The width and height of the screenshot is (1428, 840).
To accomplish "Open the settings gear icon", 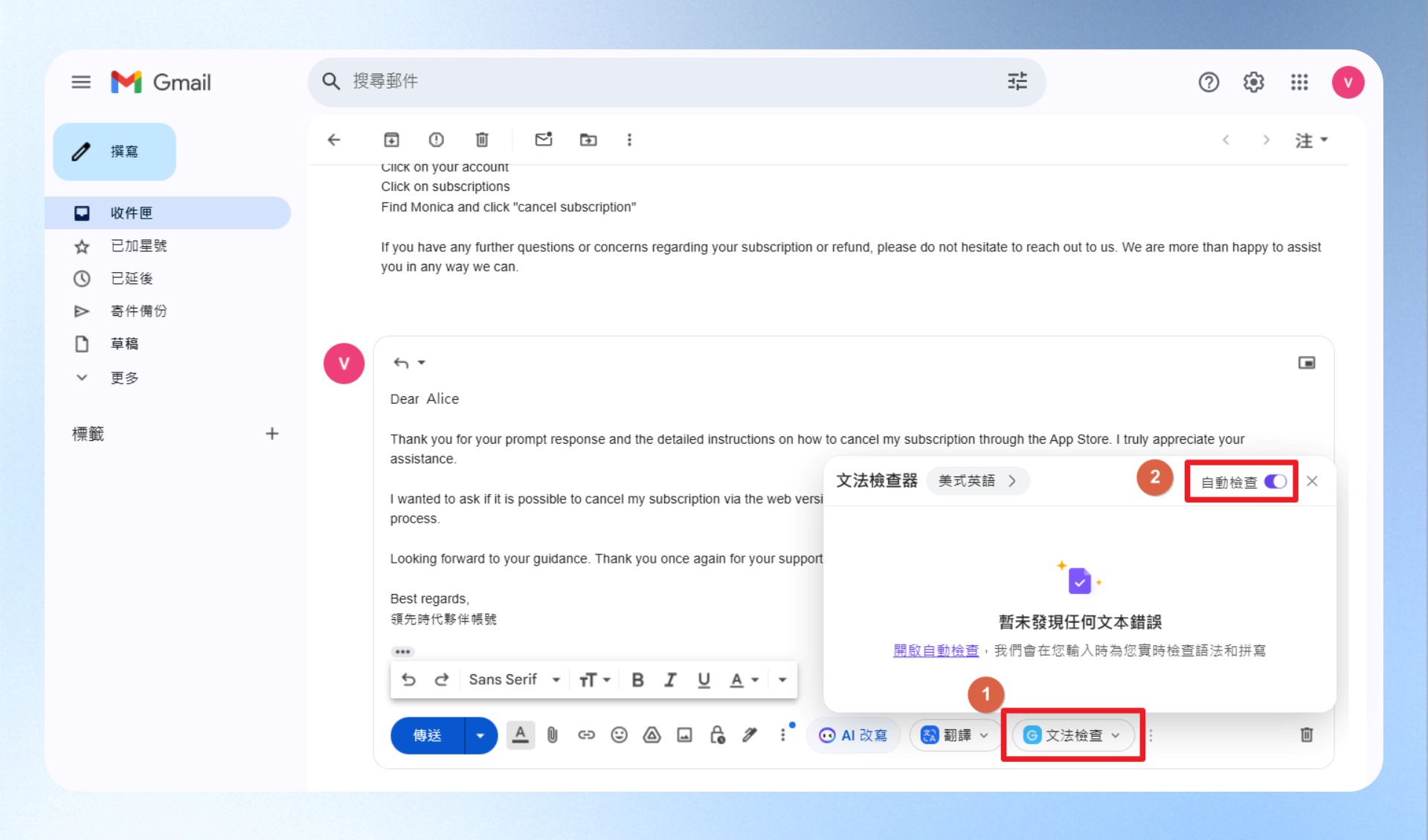I will tap(1254, 82).
